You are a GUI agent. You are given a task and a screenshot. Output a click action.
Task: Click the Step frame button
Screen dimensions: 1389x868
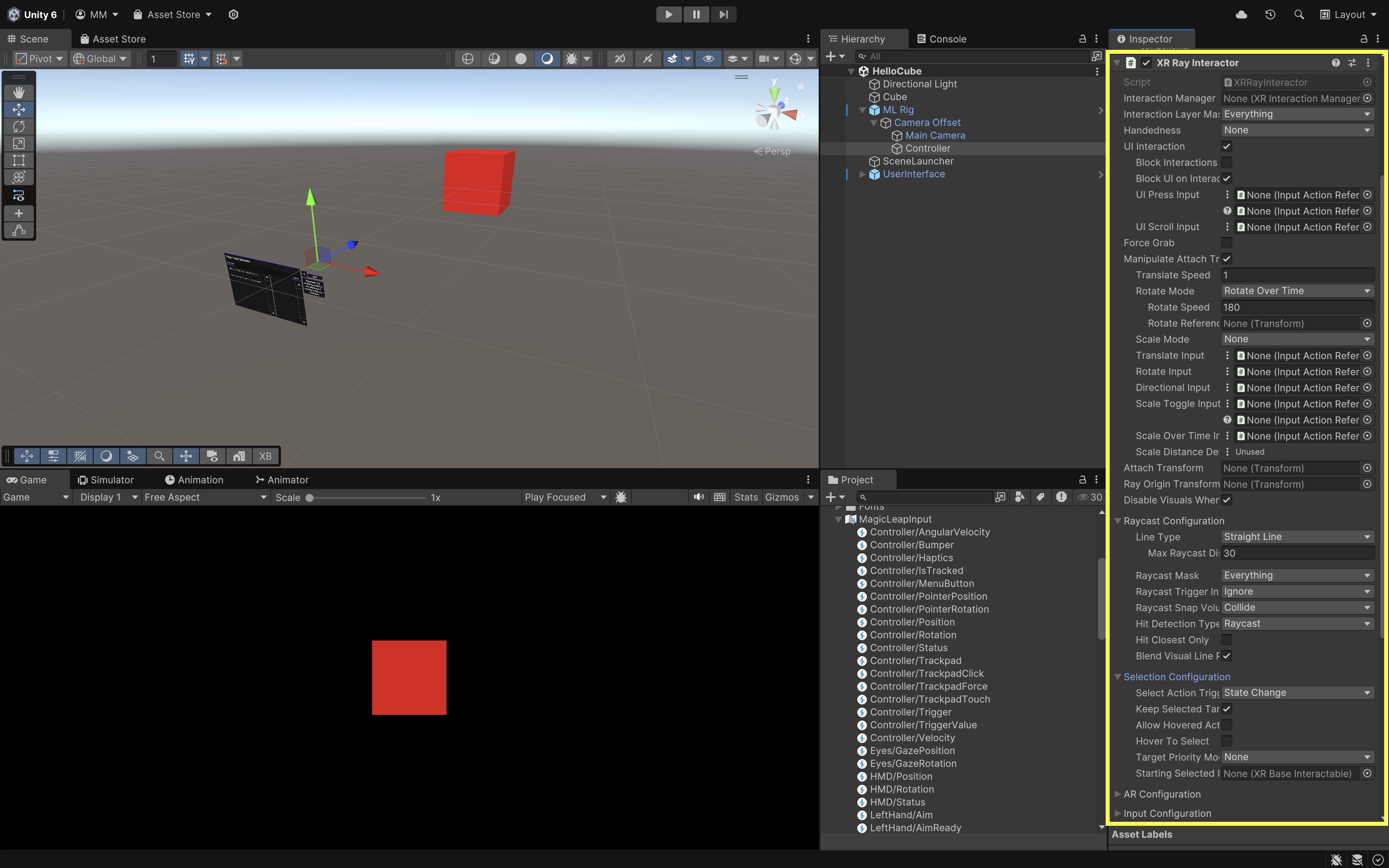723,14
